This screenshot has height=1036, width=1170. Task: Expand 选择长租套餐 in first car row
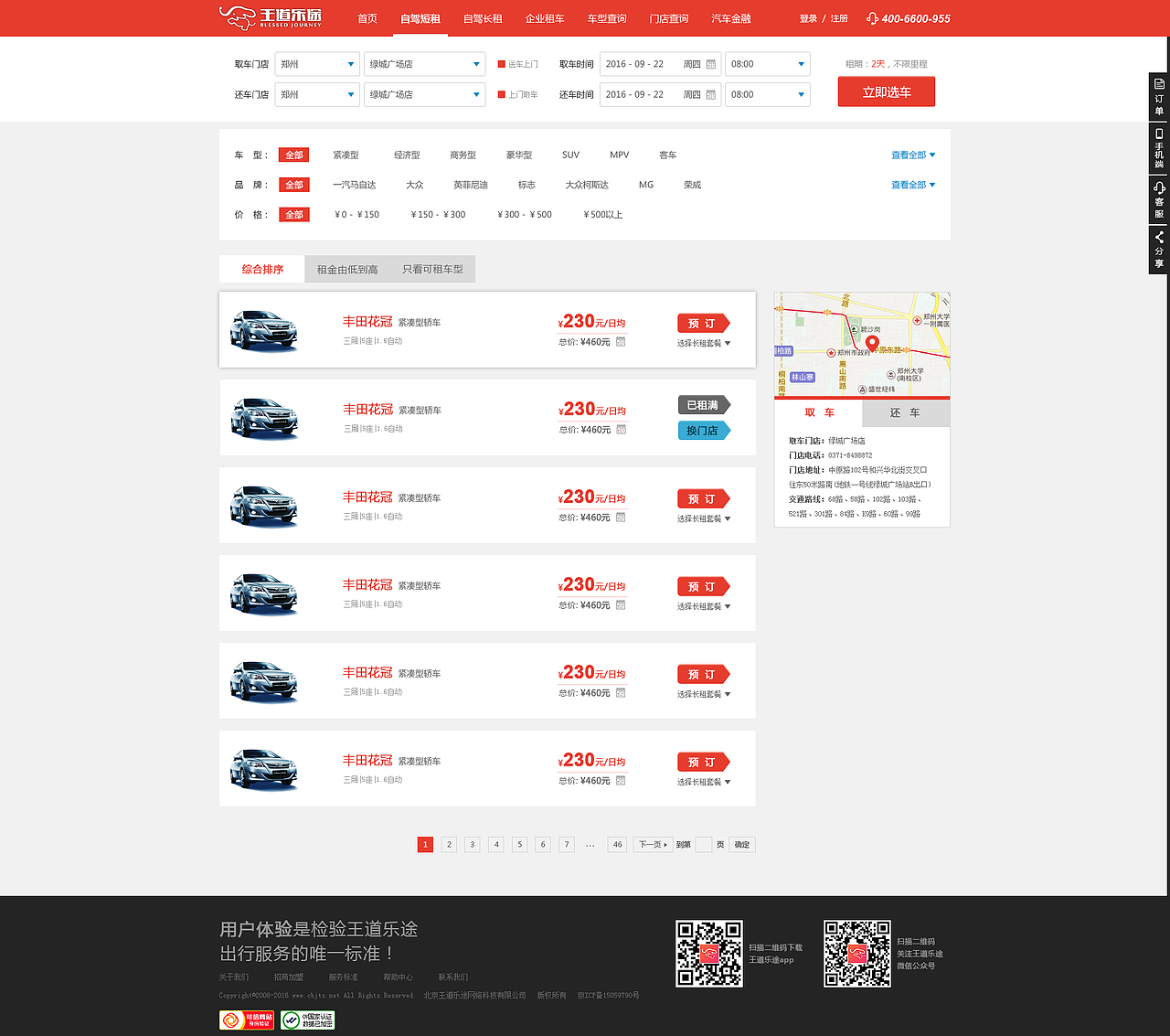tap(704, 344)
